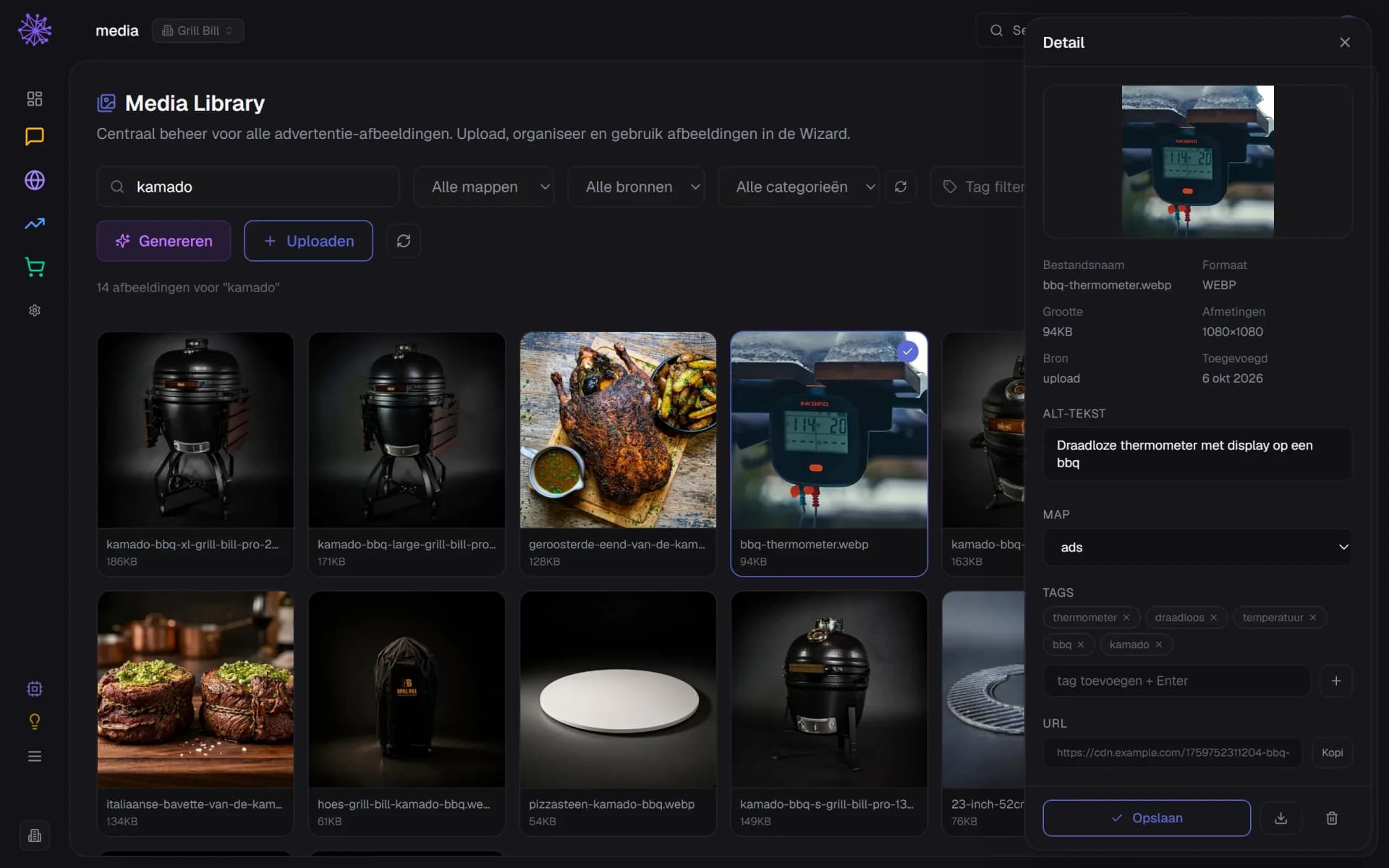
Task: Open the globe icon in the sidebar
Action: coord(35,180)
